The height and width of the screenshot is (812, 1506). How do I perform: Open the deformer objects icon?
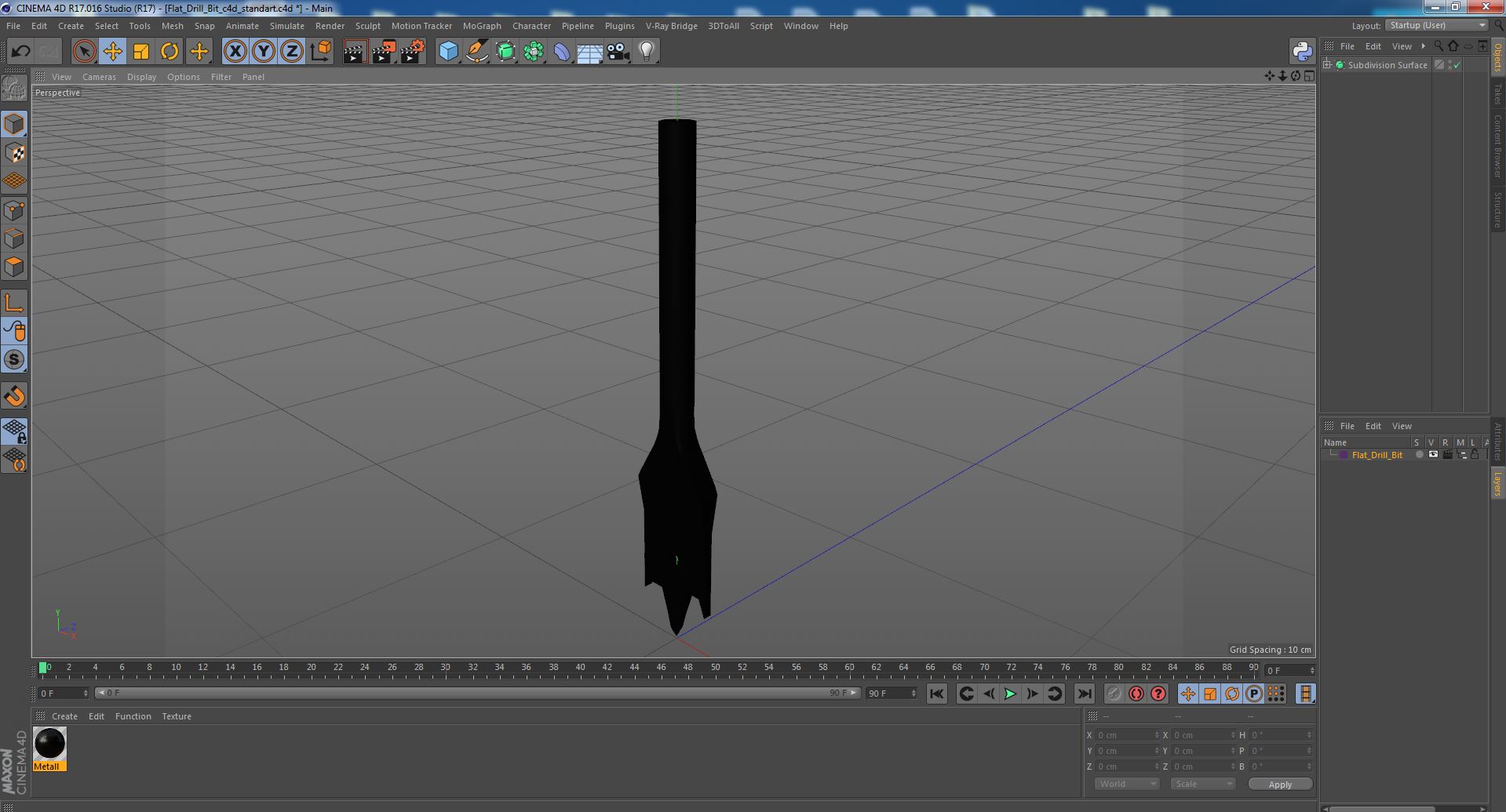(x=562, y=52)
